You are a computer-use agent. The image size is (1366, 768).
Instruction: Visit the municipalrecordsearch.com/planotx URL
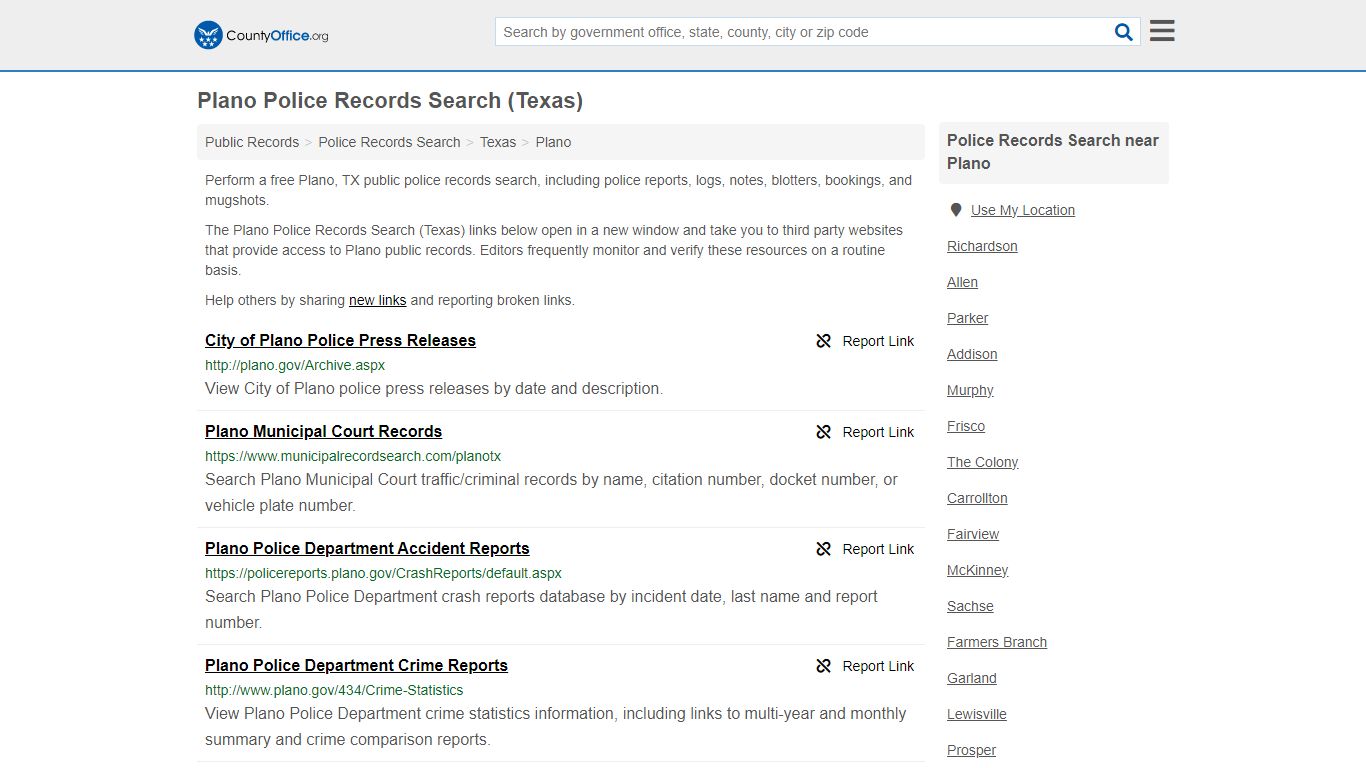point(353,456)
